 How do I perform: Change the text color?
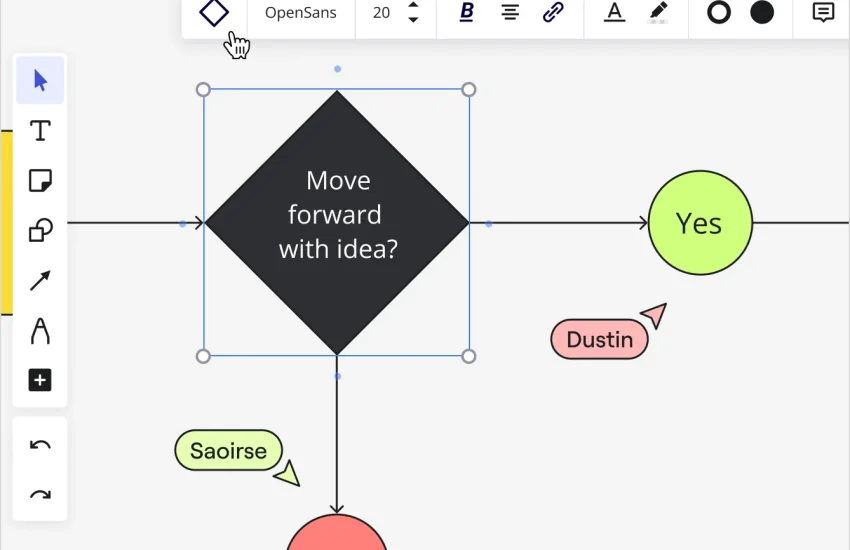point(615,13)
